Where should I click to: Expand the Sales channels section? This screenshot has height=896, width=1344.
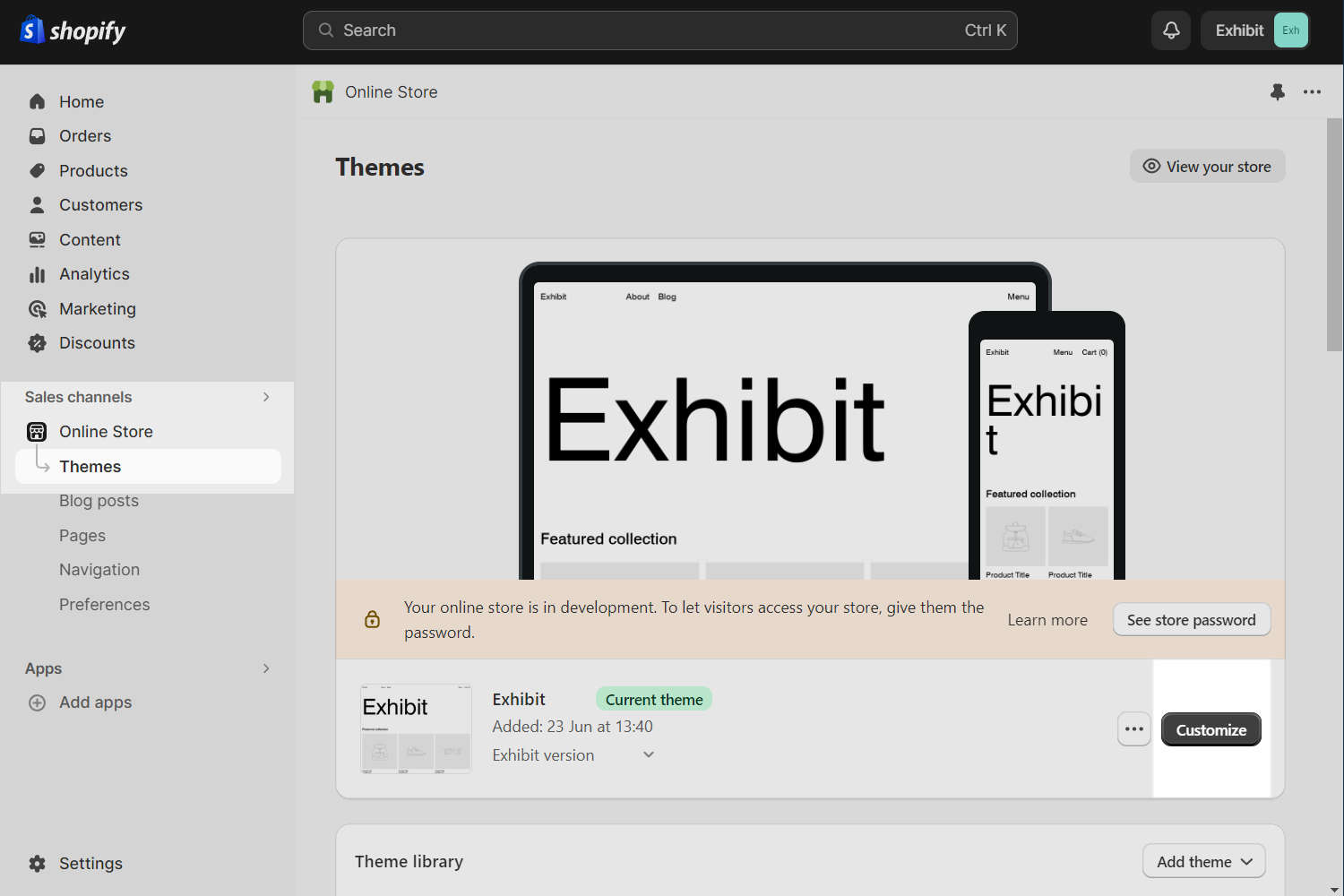266,397
